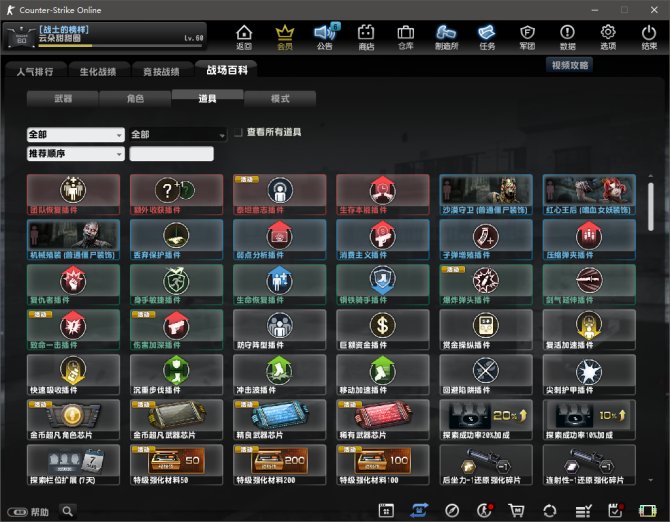Click the compass icon in bottom bar
The width and height of the screenshot is (670, 522).
(x=452, y=510)
